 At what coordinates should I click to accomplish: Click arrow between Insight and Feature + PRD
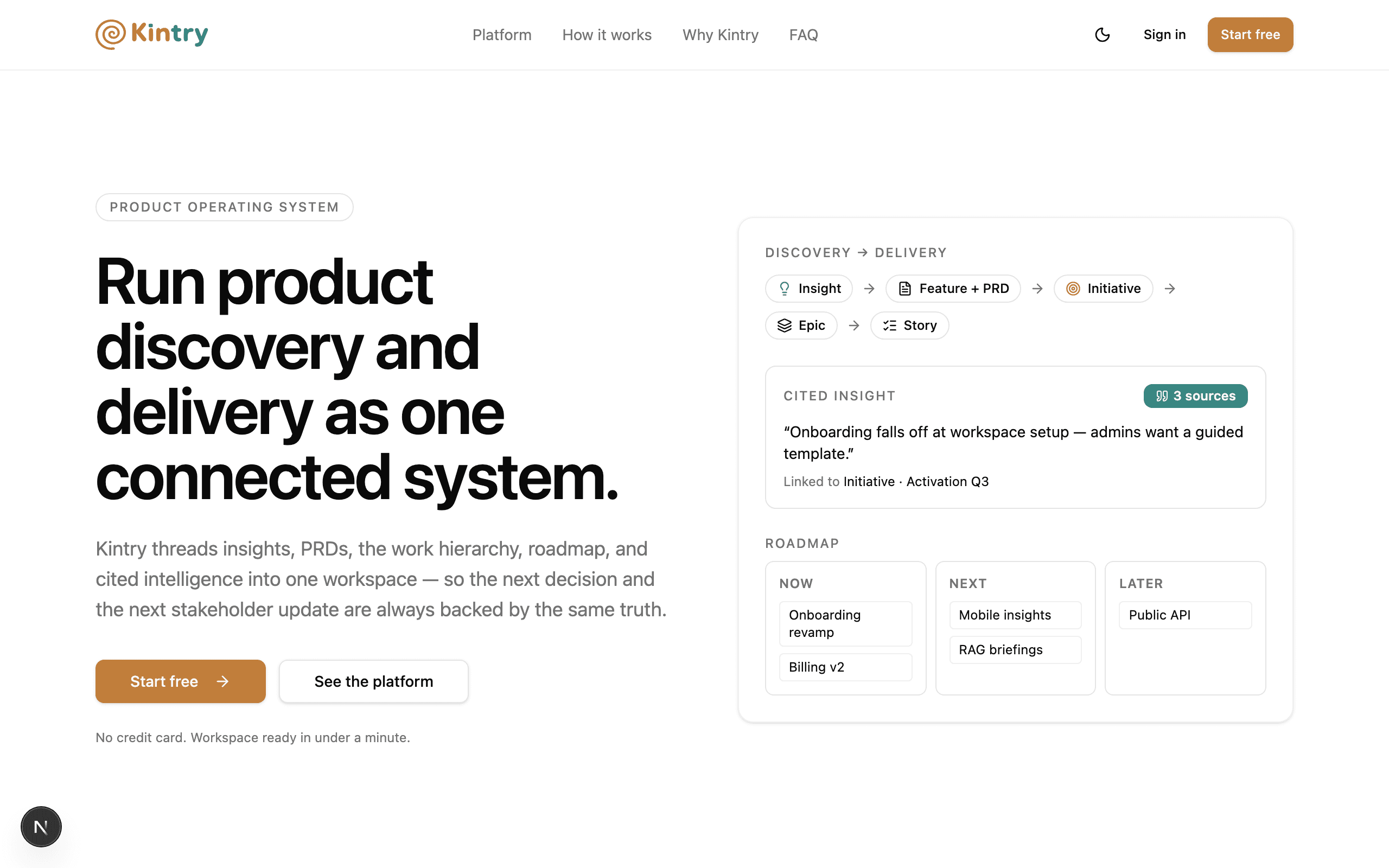869,288
